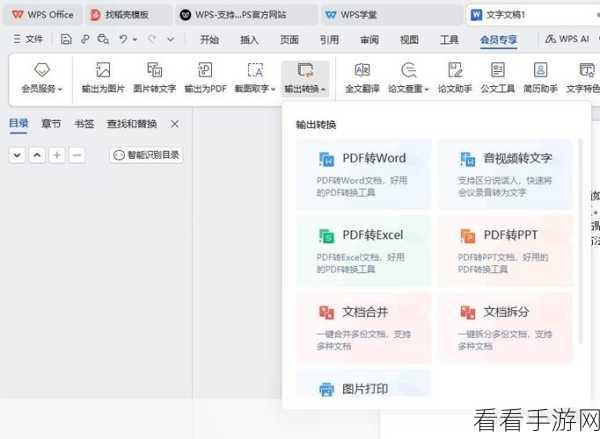Click the plus button in the 目录 pane
Viewport: 600px width, 439px height.
click(x=57, y=155)
